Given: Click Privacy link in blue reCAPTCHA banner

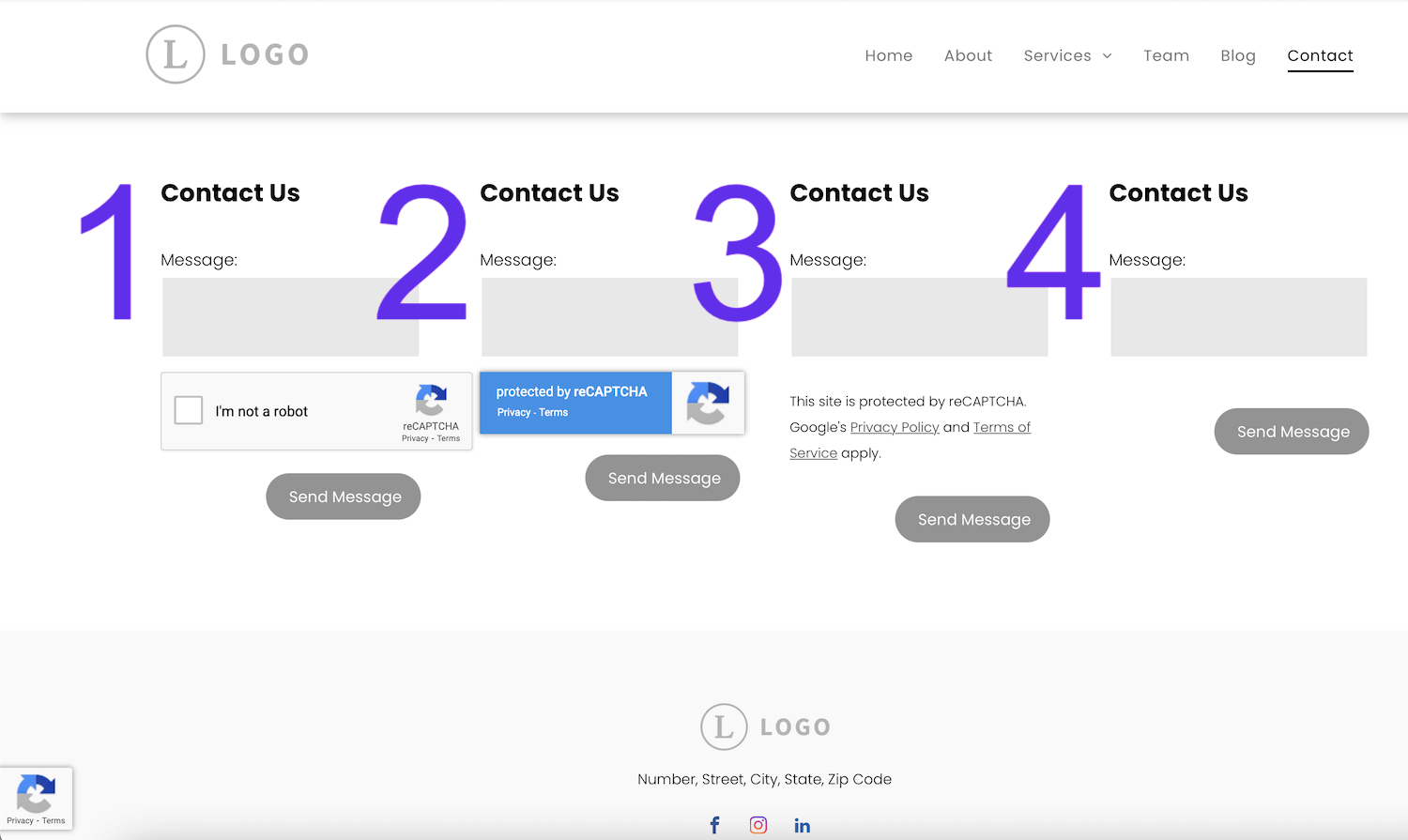Looking at the screenshot, I should click(513, 412).
